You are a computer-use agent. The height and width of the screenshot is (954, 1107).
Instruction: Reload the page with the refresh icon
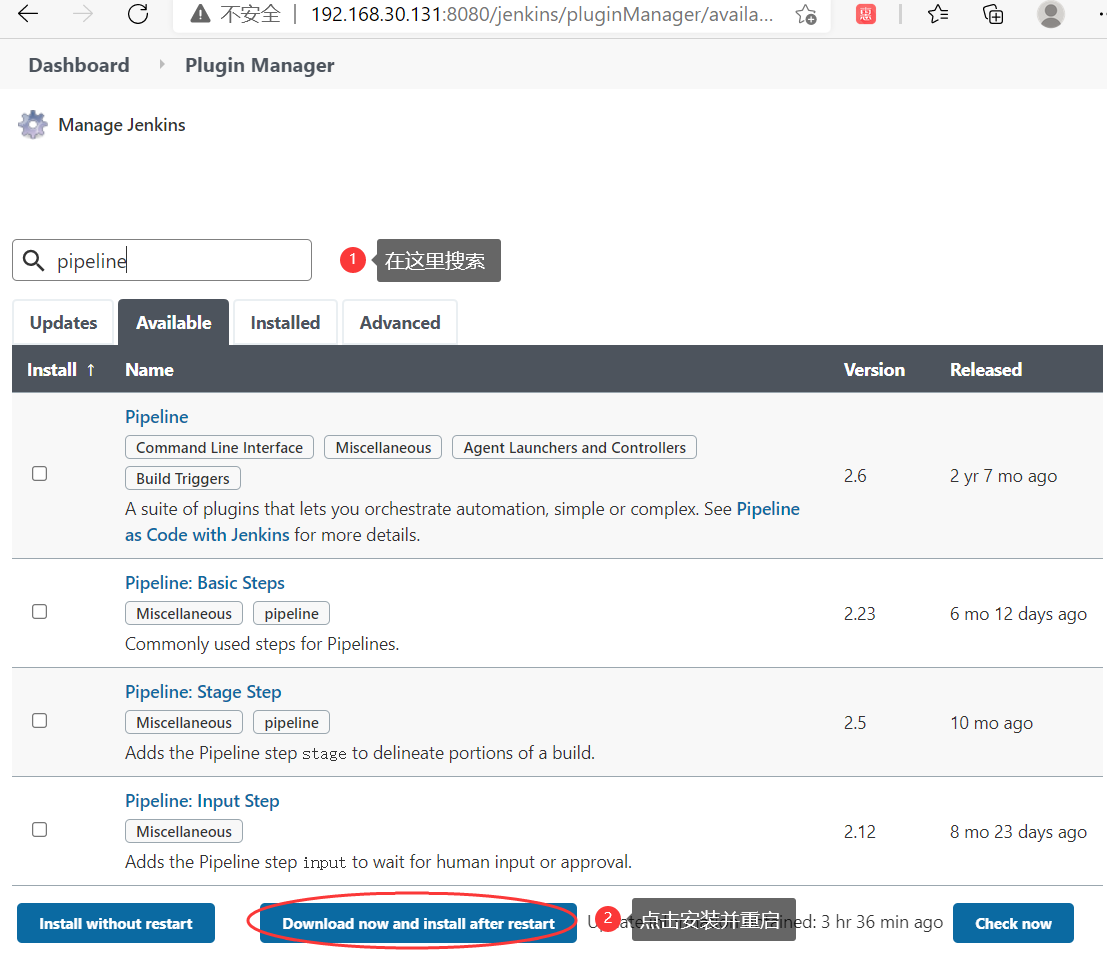pos(138,13)
